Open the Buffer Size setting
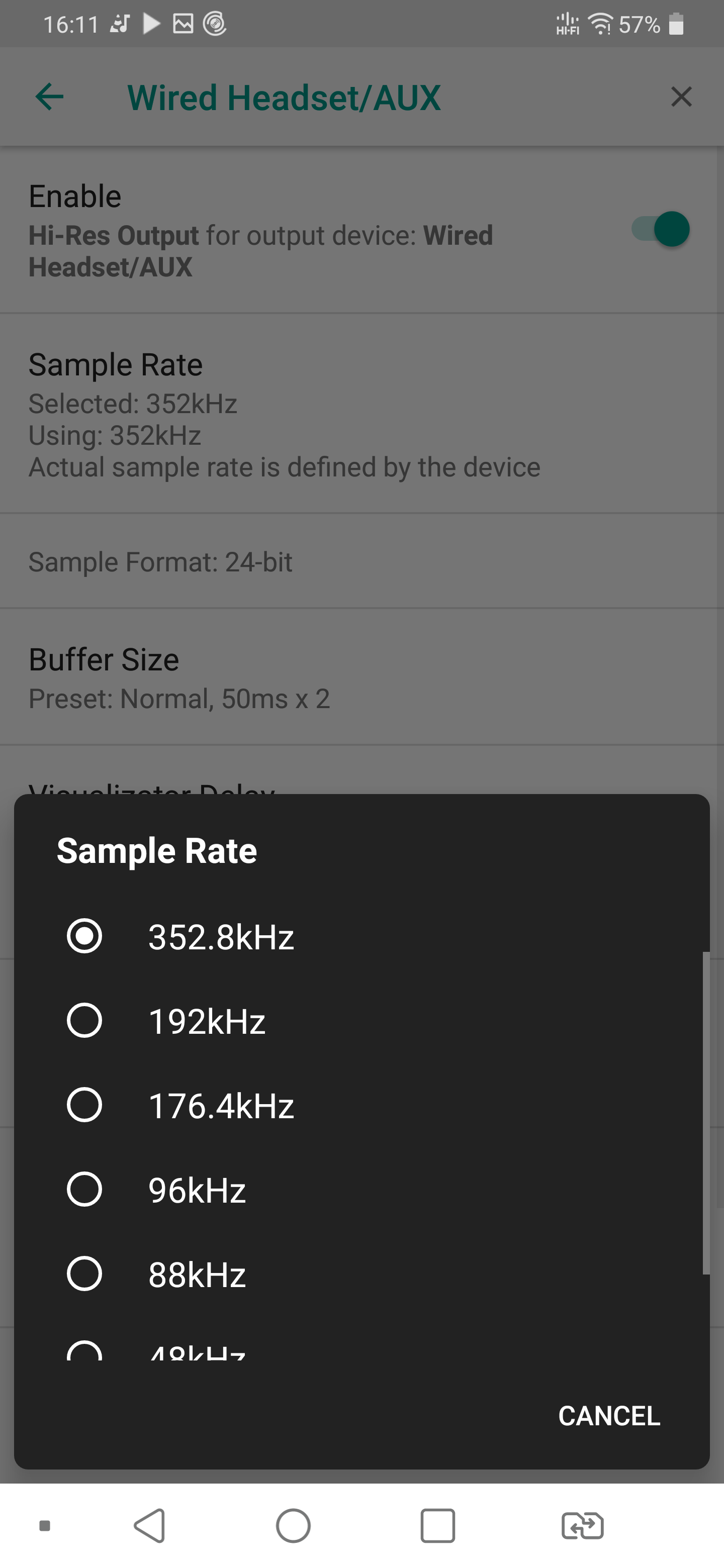This screenshot has height=1568, width=724. (361, 677)
